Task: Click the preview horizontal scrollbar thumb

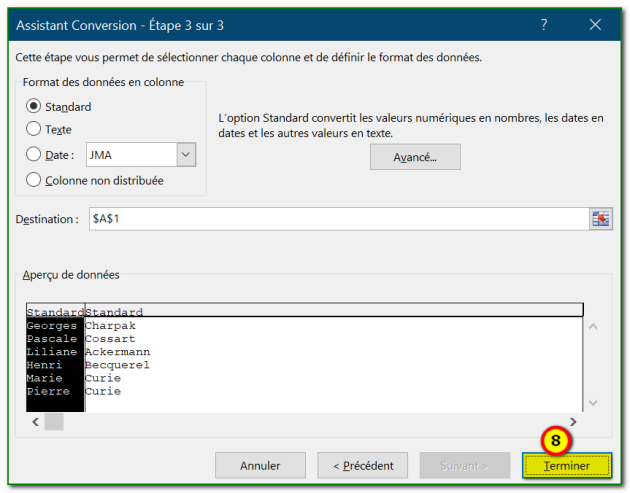Action: point(54,422)
